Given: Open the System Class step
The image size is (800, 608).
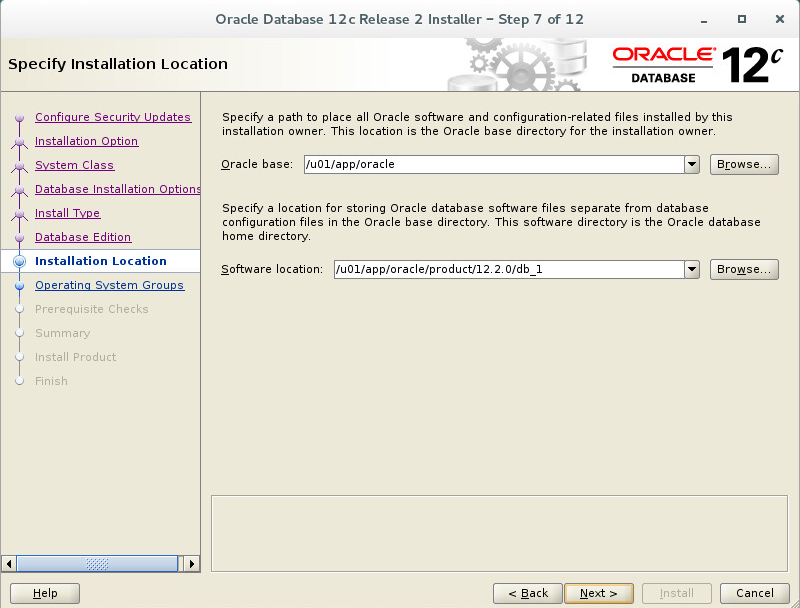Looking at the screenshot, I should coord(74,165).
